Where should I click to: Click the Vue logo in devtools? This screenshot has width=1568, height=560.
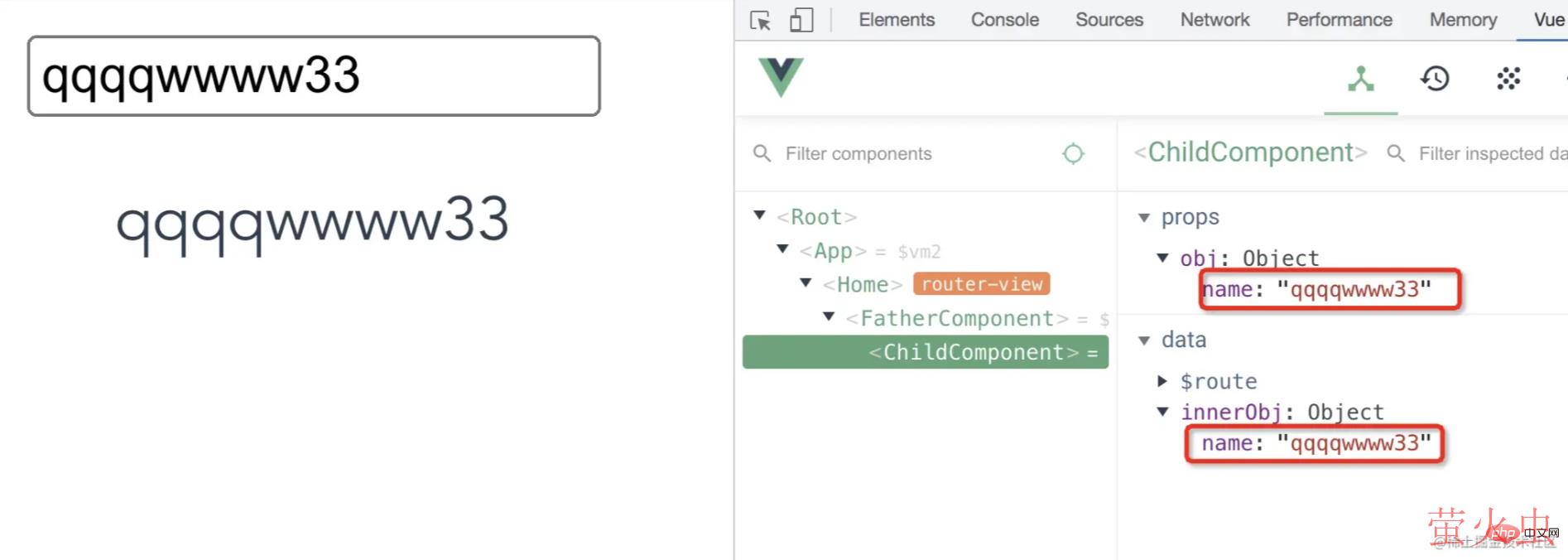pos(781,77)
